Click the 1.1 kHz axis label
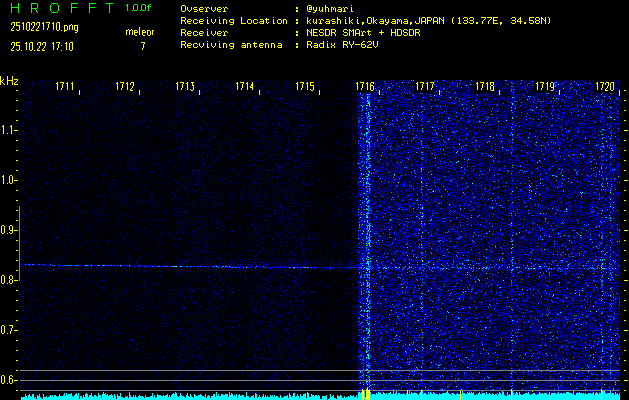This screenshot has width=629, height=400. [x=8, y=130]
